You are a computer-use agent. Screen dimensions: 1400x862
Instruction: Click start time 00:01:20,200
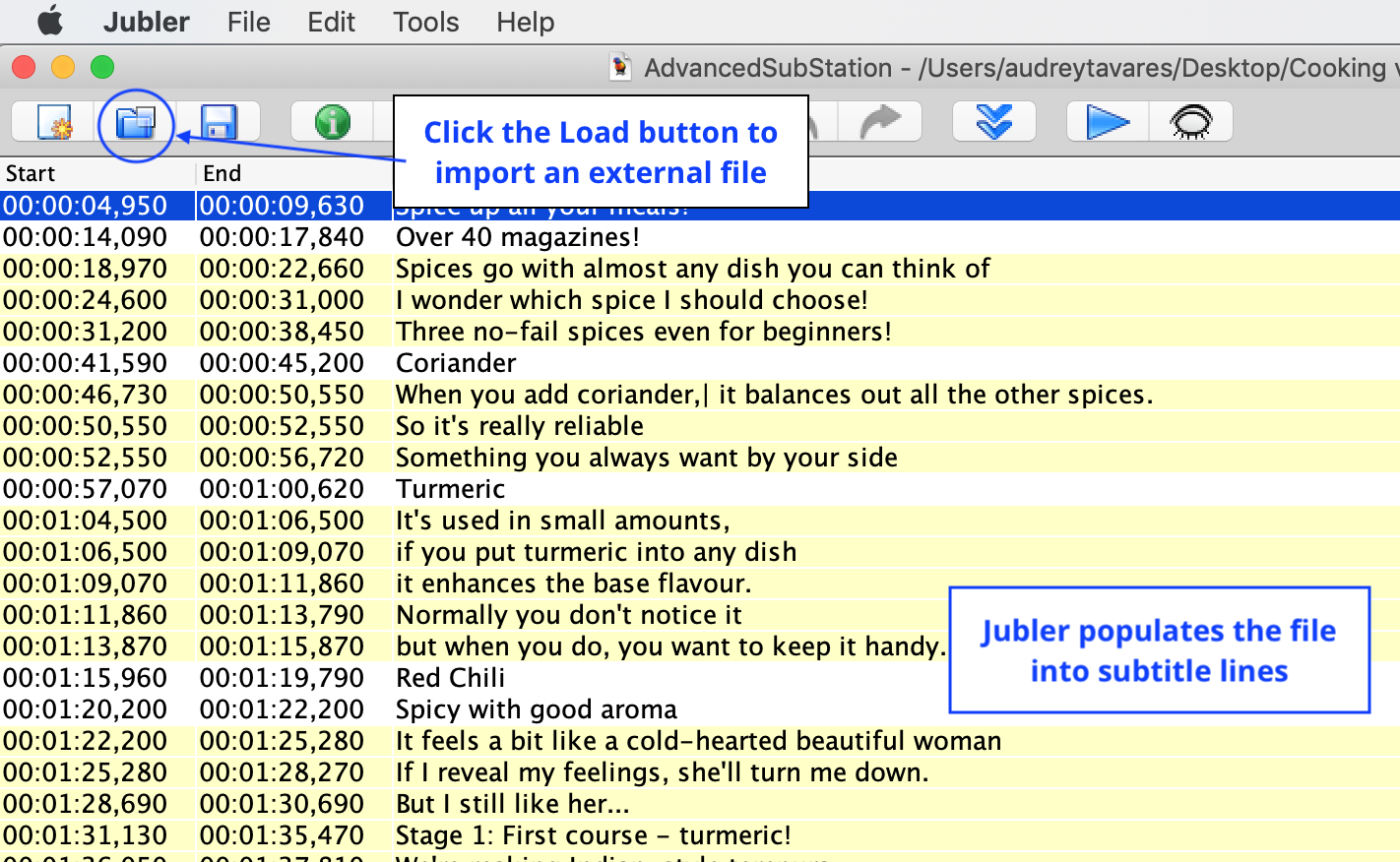[86, 709]
